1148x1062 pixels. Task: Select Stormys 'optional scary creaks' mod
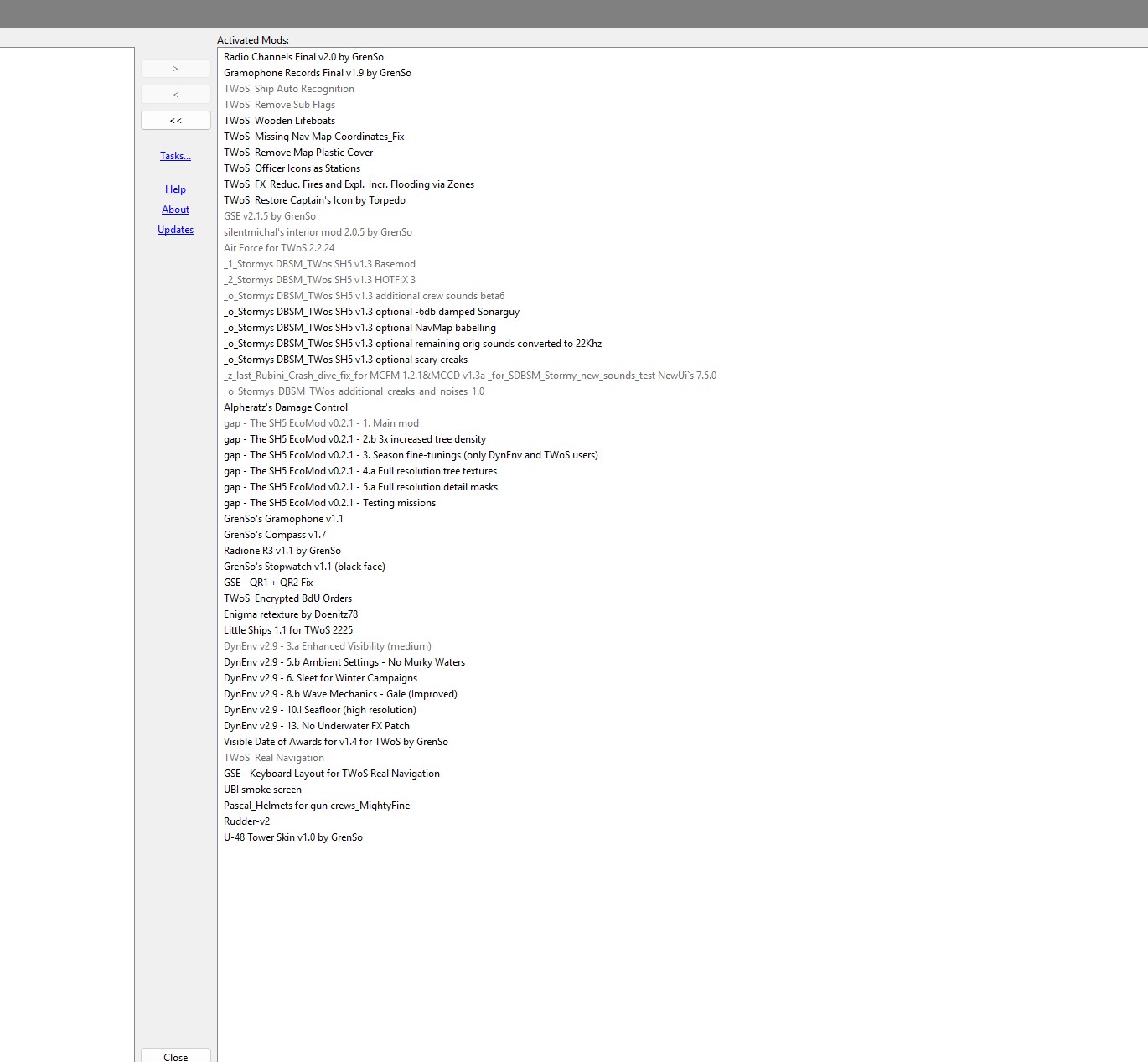point(345,360)
